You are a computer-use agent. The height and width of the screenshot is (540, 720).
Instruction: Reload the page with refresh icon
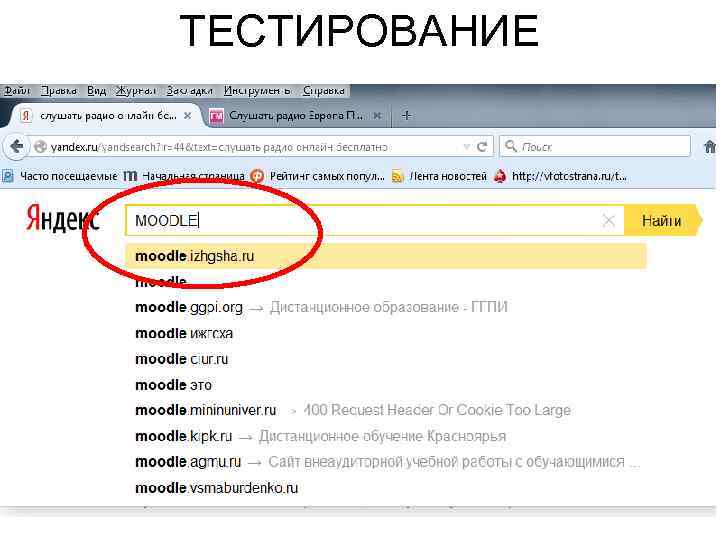[x=482, y=147]
